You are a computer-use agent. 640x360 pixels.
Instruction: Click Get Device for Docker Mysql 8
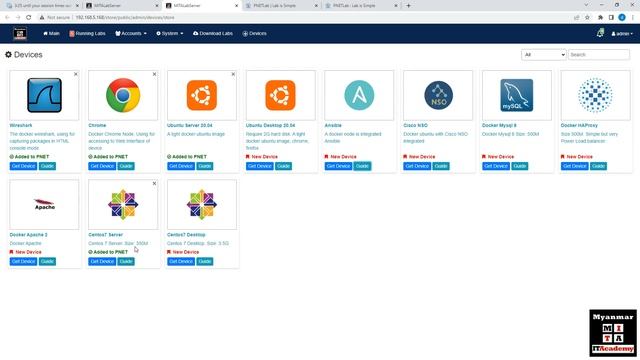click(x=496, y=166)
